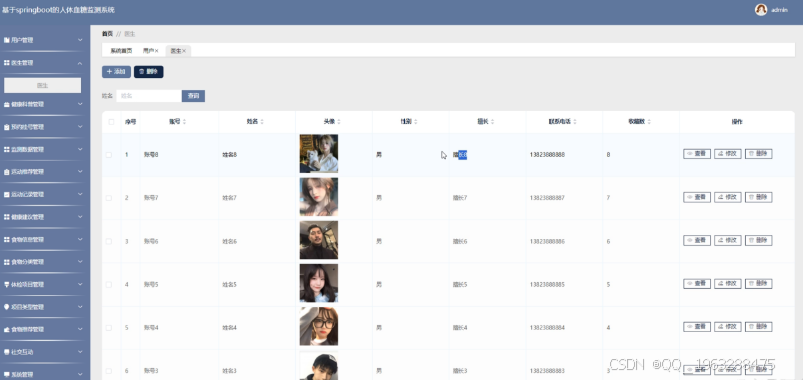Image resolution: width=803 pixels, height=380 pixels.
Task: Click the 社交互动 sidebar icon
Action: 7,352
